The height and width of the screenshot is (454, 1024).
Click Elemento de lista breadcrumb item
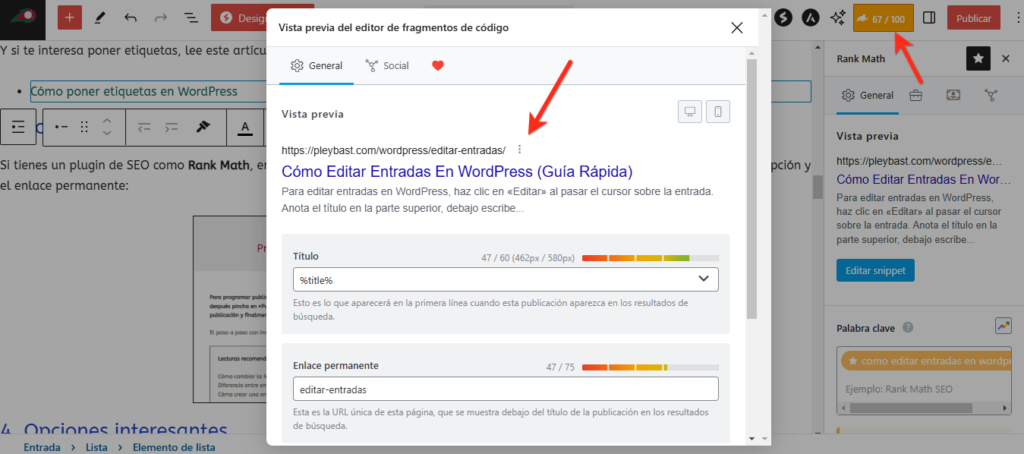pyautogui.click(x=174, y=447)
